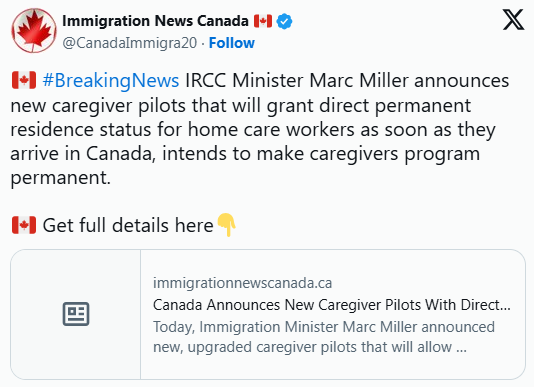Click the Get full details here text
Viewport: 534px width, 387px height.
coord(128,225)
